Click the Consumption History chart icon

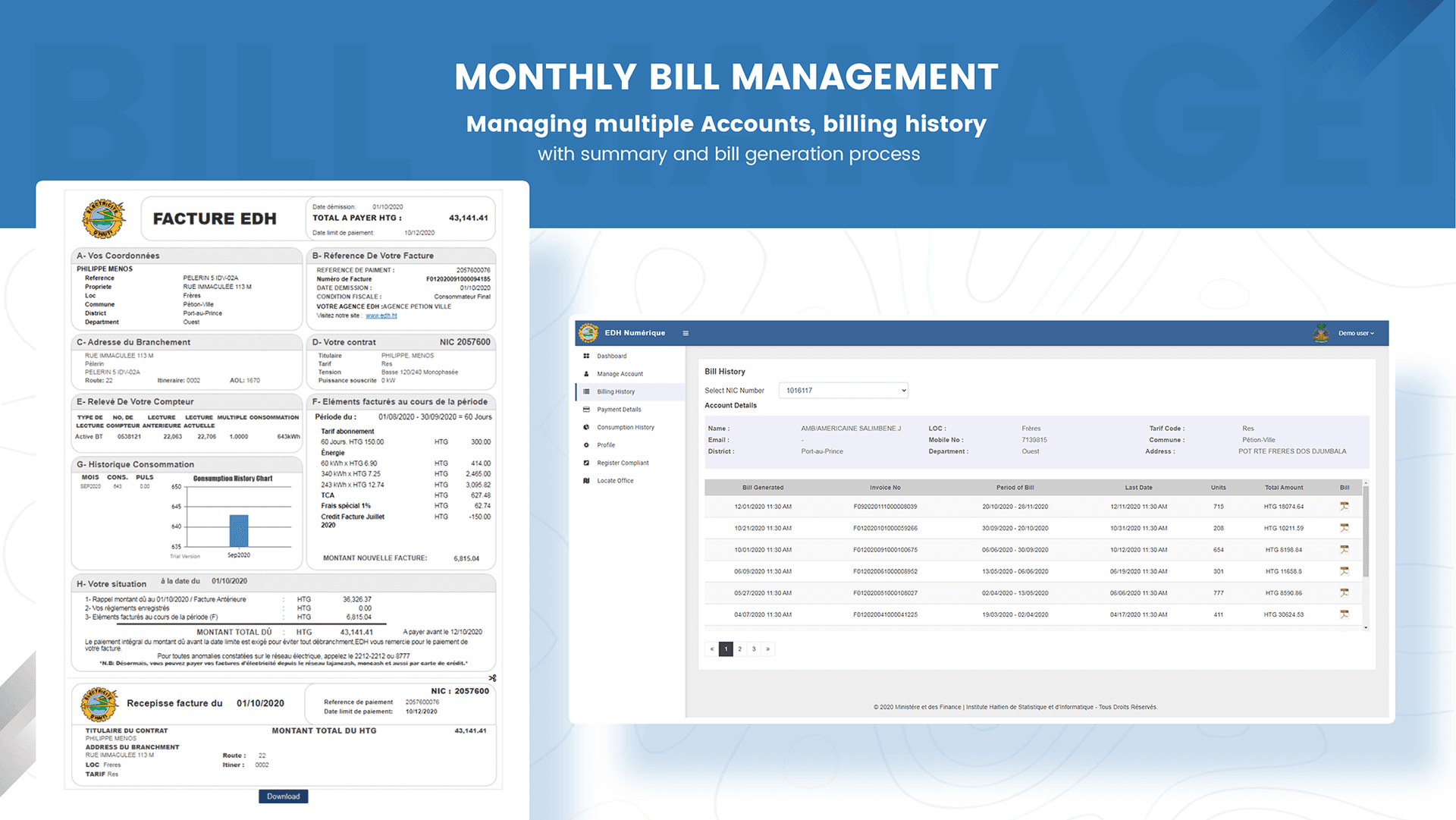[586, 427]
